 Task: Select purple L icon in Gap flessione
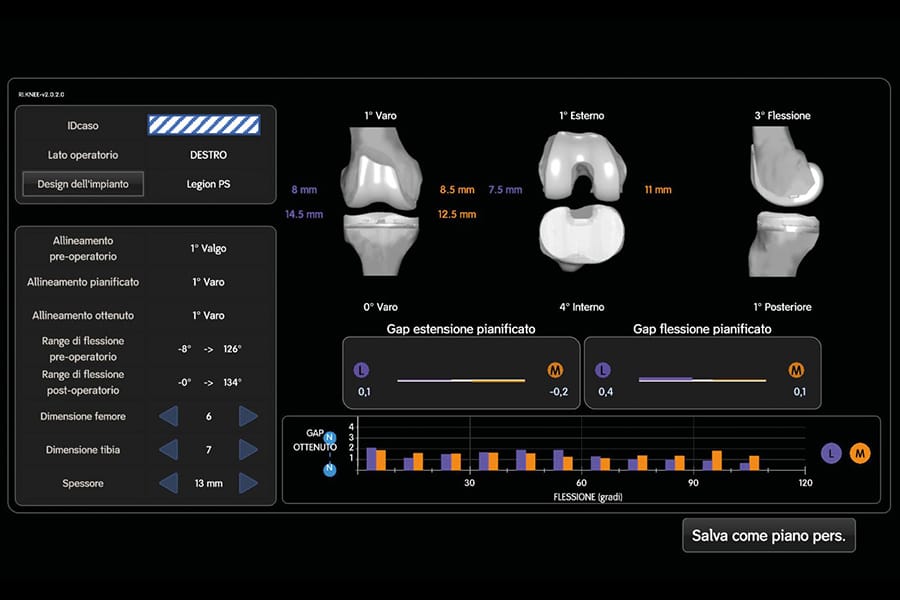[603, 371]
